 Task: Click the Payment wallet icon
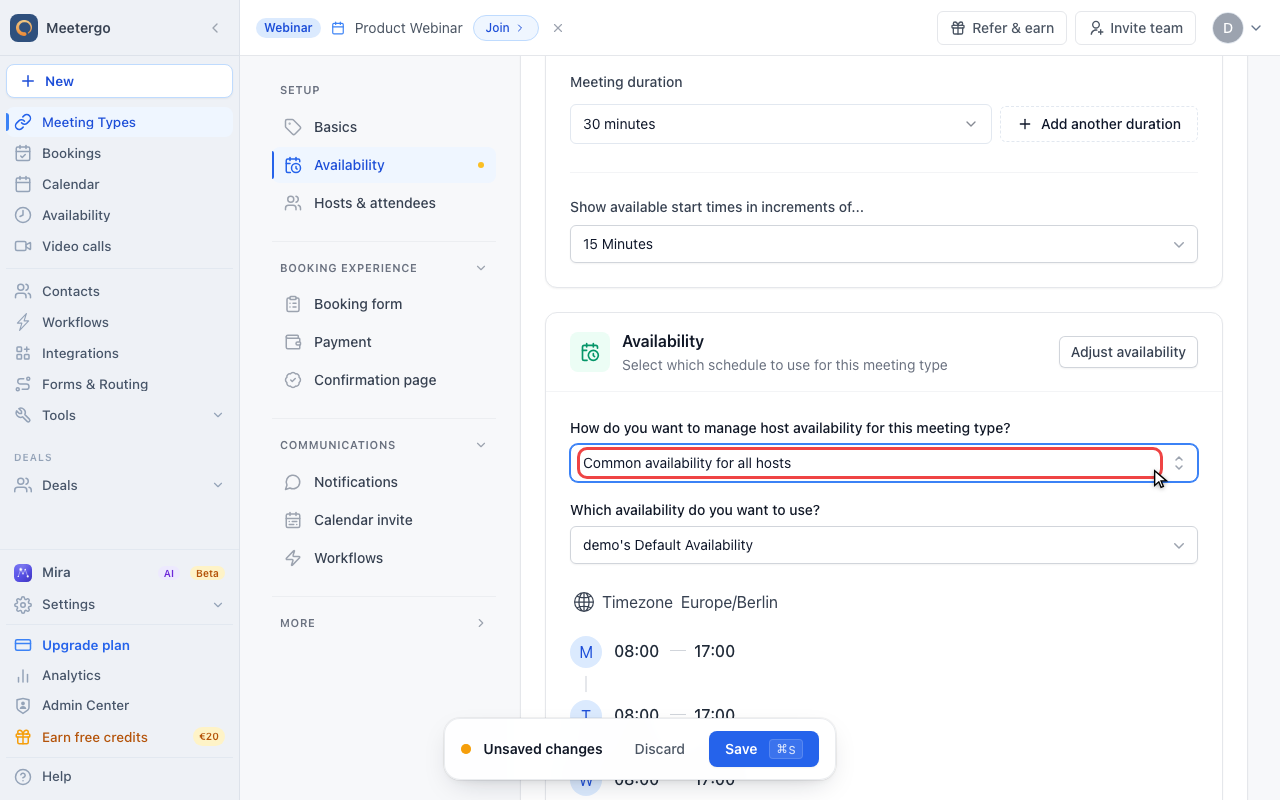point(293,342)
